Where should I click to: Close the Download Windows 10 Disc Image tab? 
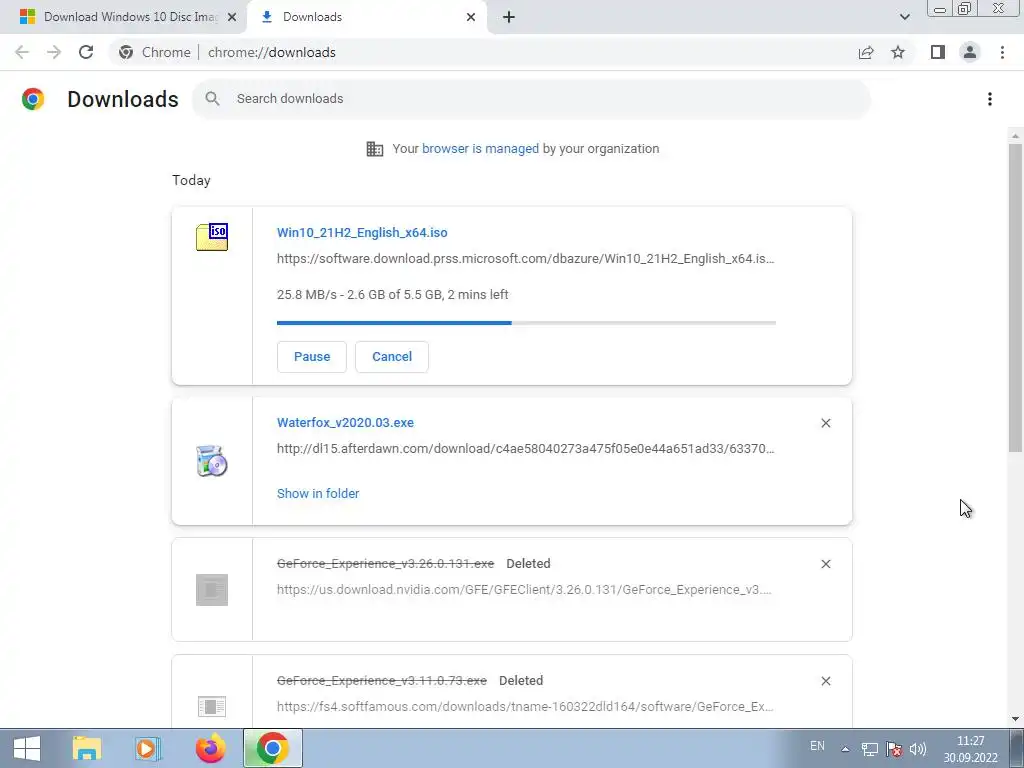(x=232, y=17)
